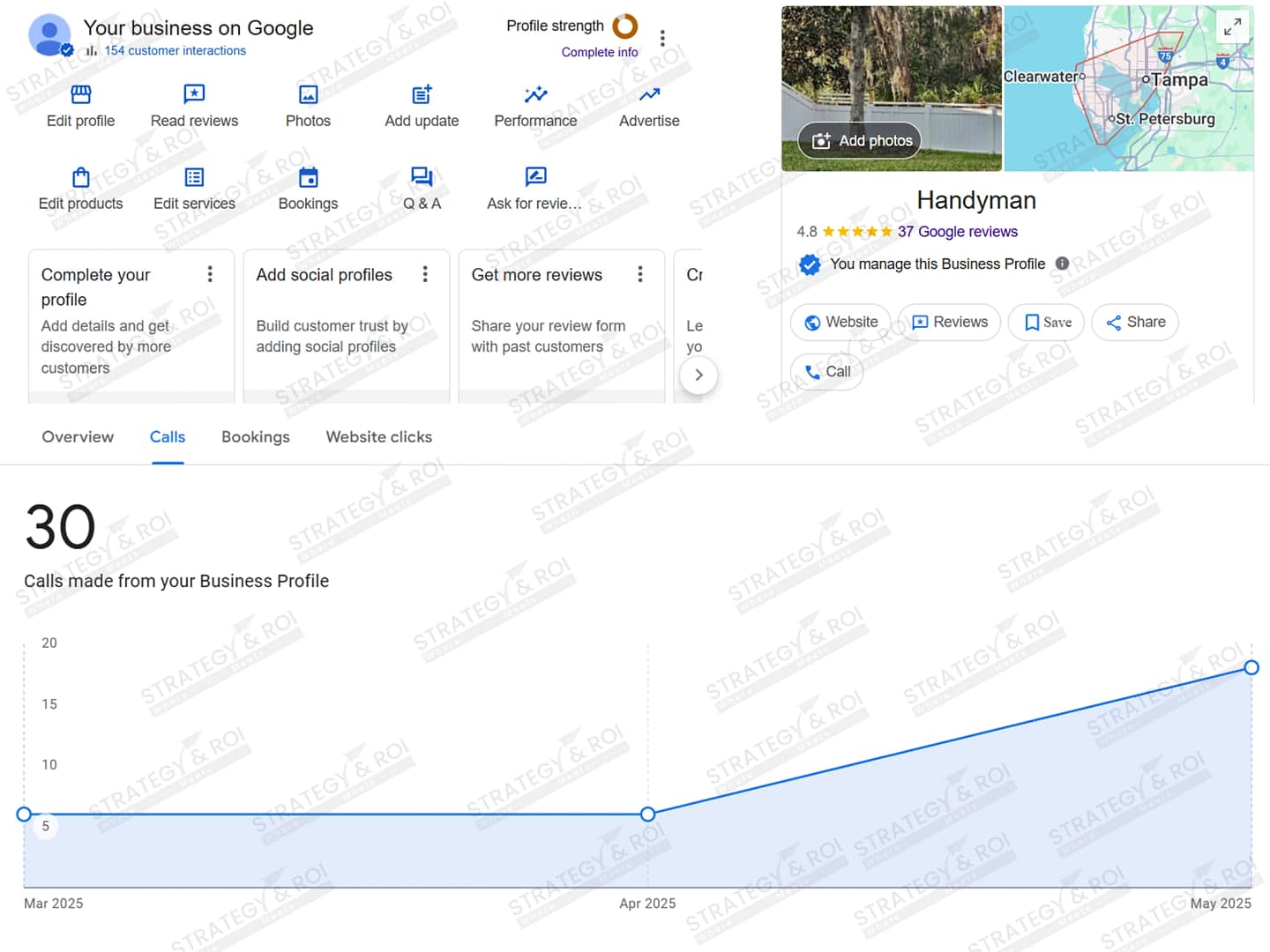
Task: Open the Q & A icon
Action: point(422,177)
